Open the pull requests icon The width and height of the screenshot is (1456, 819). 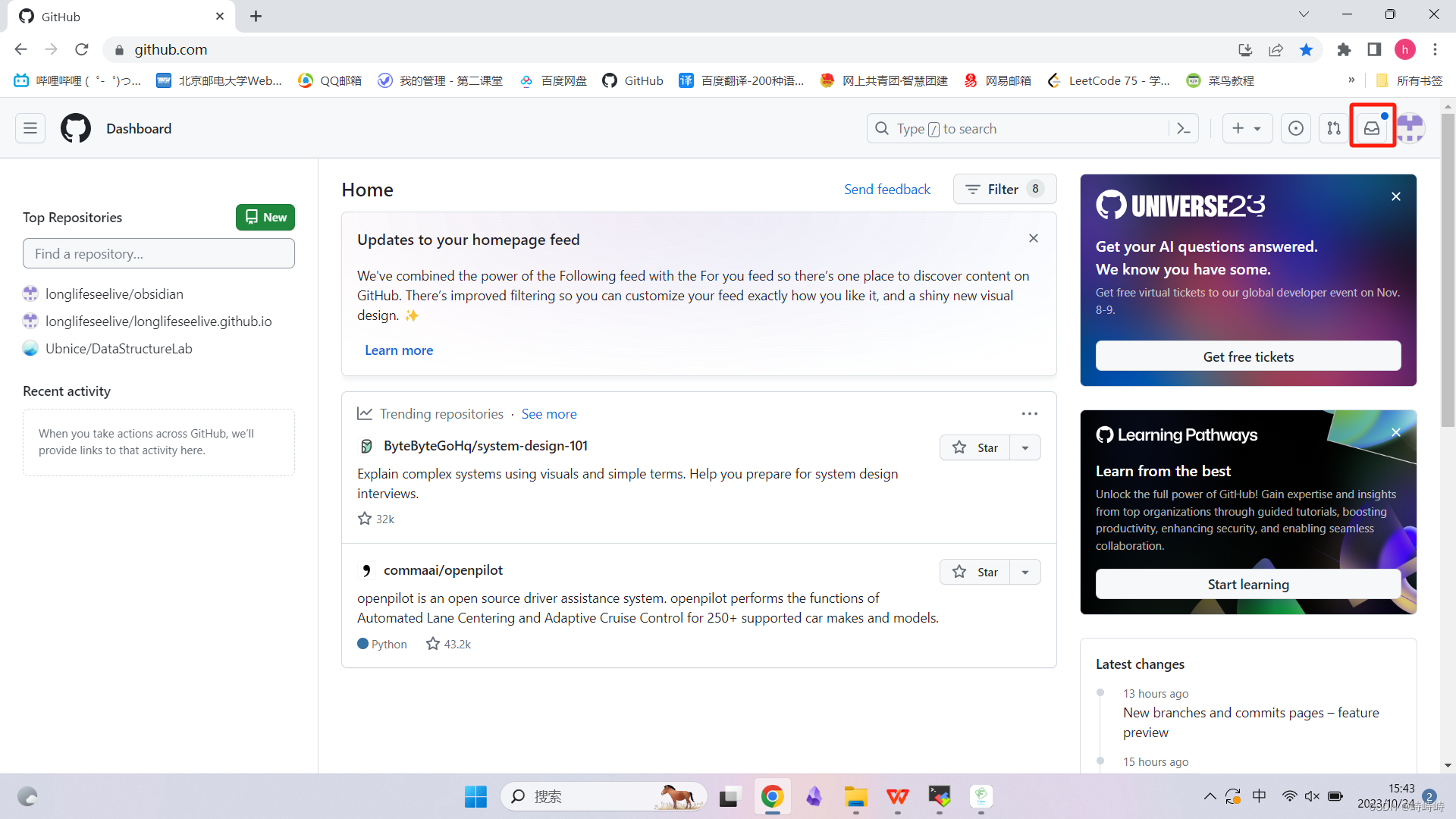coord(1334,128)
